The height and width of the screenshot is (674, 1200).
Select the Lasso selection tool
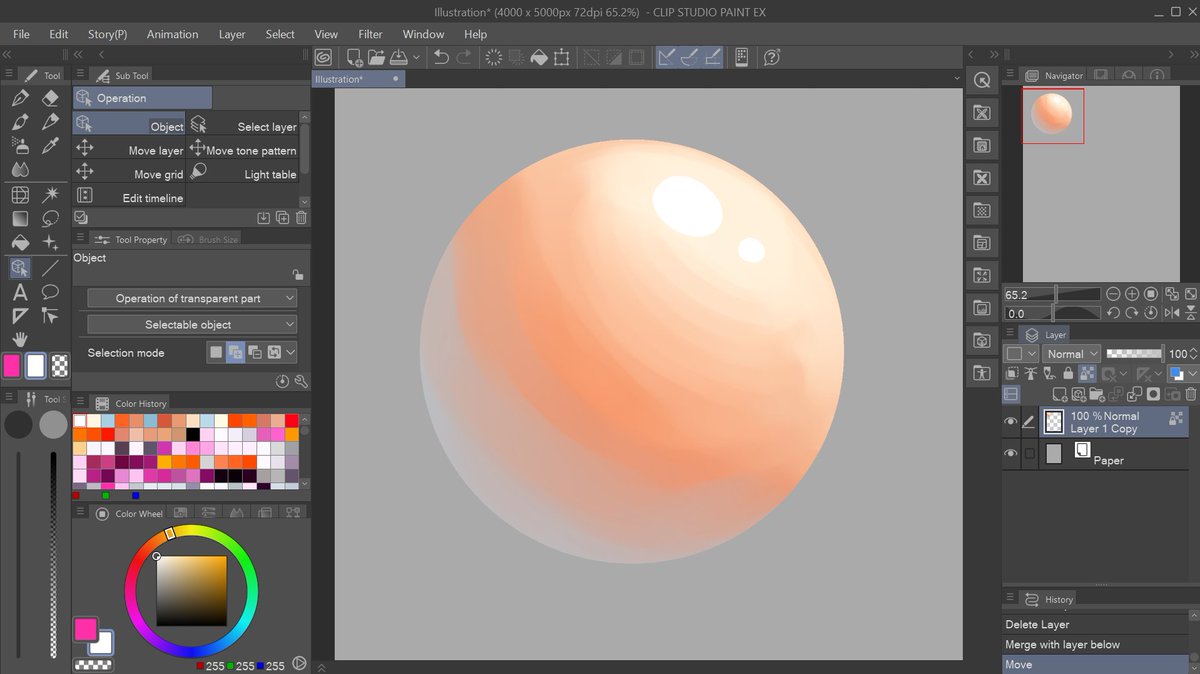[50, 218]
